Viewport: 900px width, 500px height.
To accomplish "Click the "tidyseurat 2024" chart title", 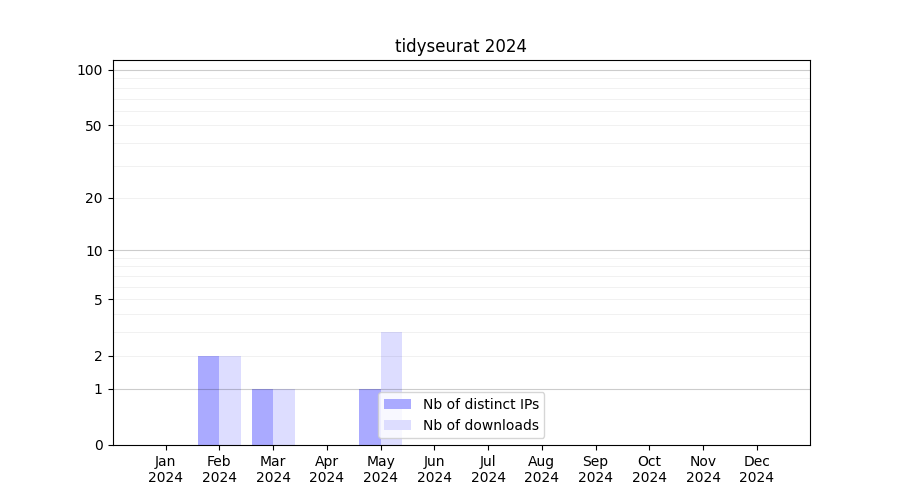I will point(460,46).
